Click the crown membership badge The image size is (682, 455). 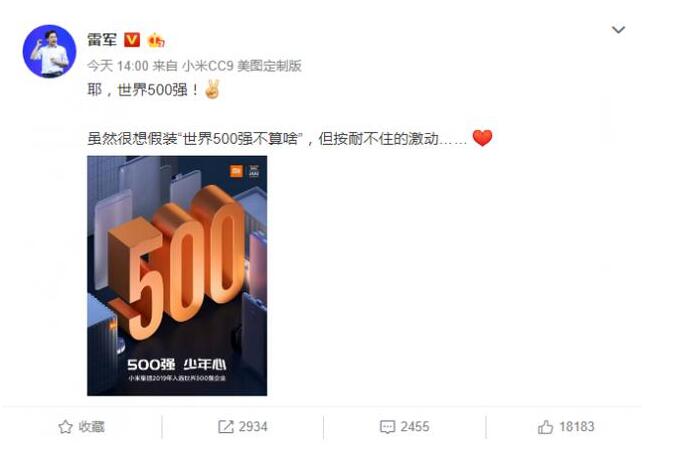[x=156, y=40]
